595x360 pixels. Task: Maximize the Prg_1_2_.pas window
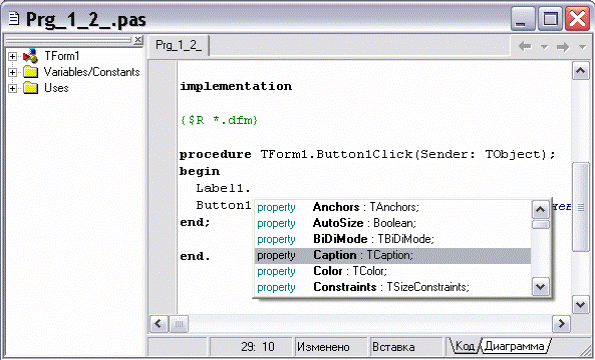click(550, 18)
